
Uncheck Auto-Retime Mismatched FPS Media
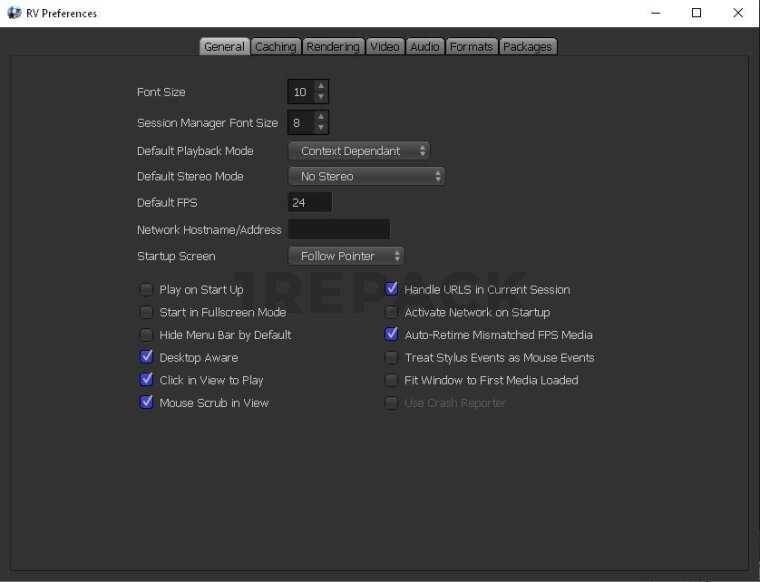pyautogui.click(x=392, y=335)
